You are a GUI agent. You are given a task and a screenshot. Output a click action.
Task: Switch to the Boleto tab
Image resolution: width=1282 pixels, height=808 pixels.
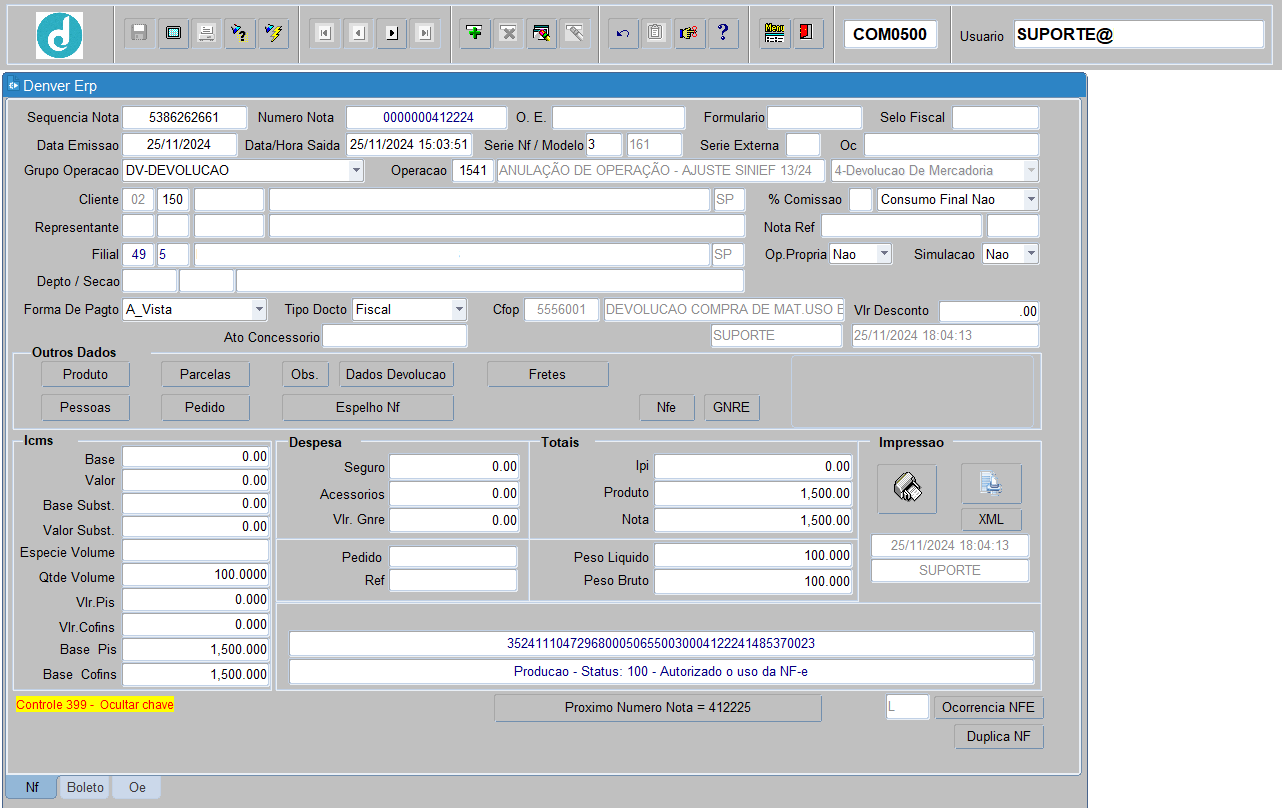click(x=85, y=787)
